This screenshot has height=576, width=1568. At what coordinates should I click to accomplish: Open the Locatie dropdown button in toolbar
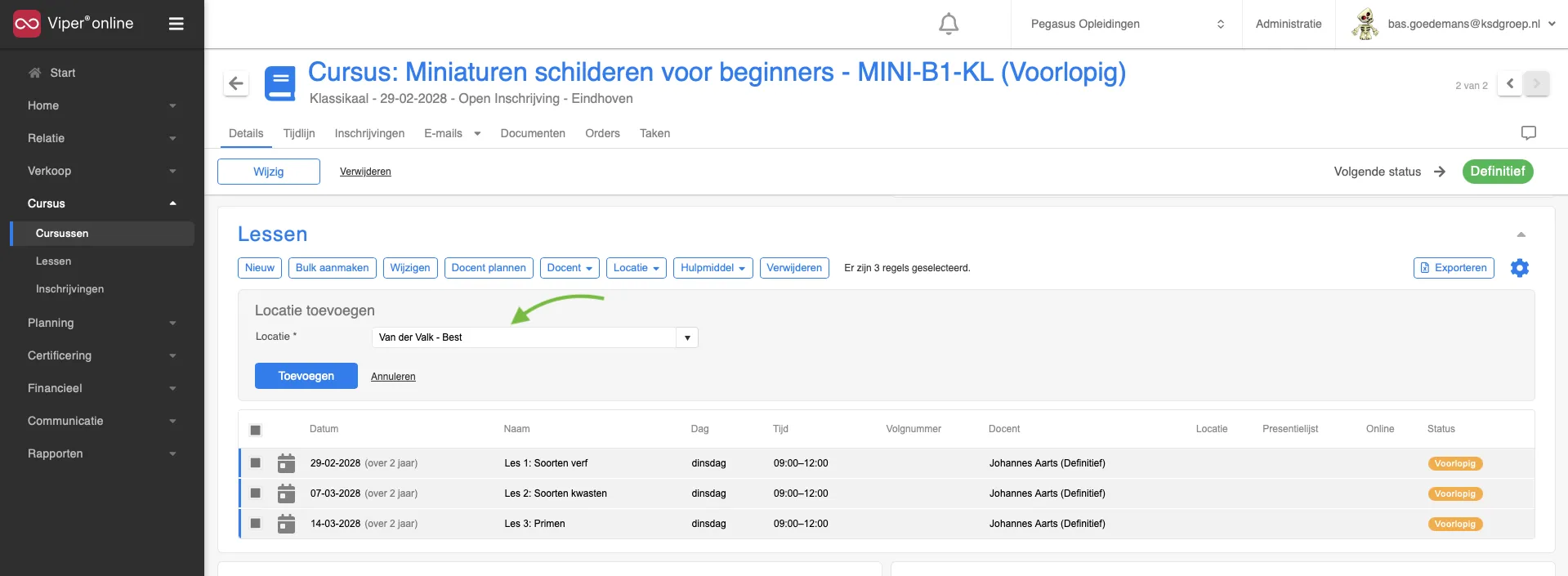637,268
